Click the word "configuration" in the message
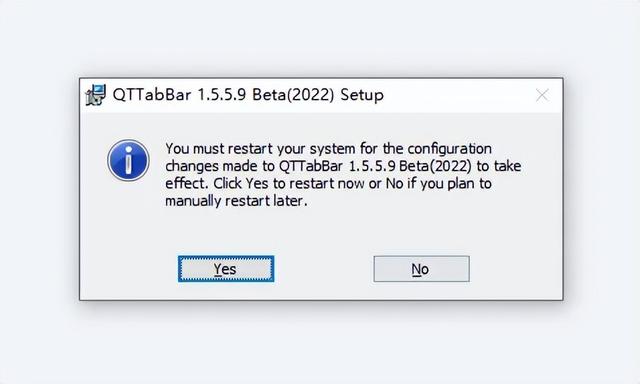The width and height of the screenshot is (640, 384). click(450, 149)
